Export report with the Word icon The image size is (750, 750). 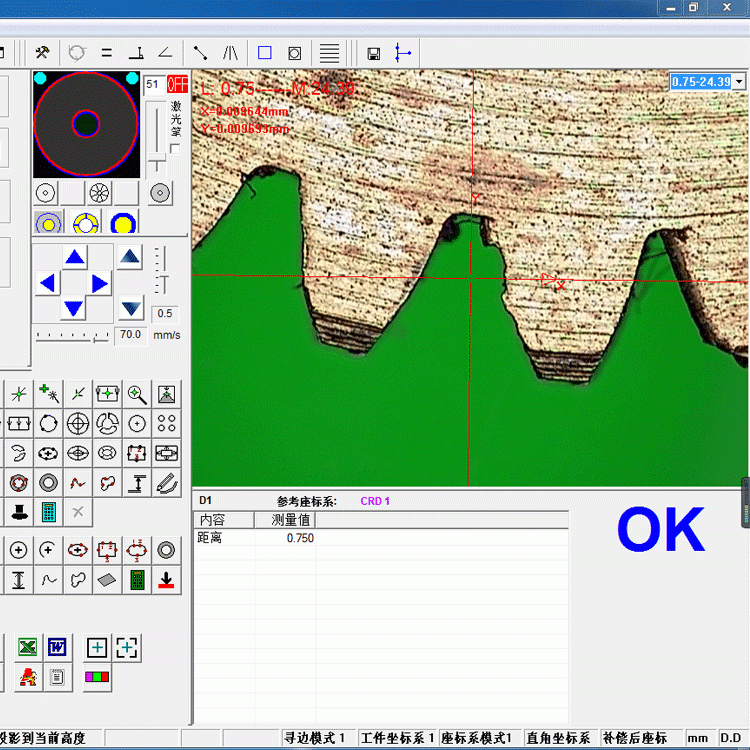point(57,648)
